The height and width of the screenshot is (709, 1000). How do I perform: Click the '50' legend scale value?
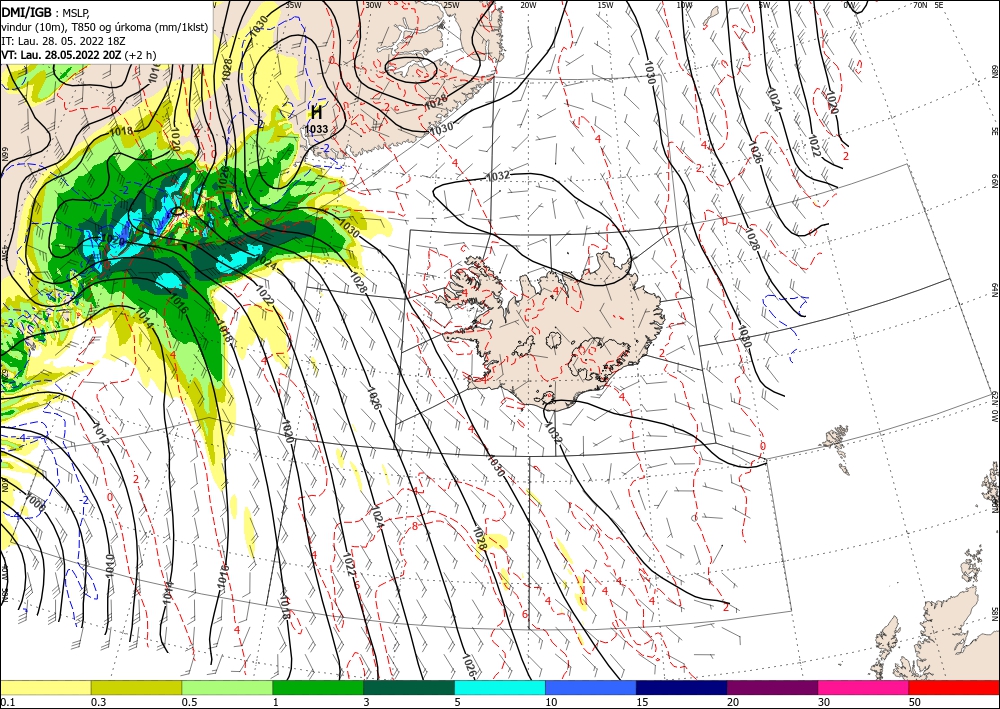[x=915, y=702]
